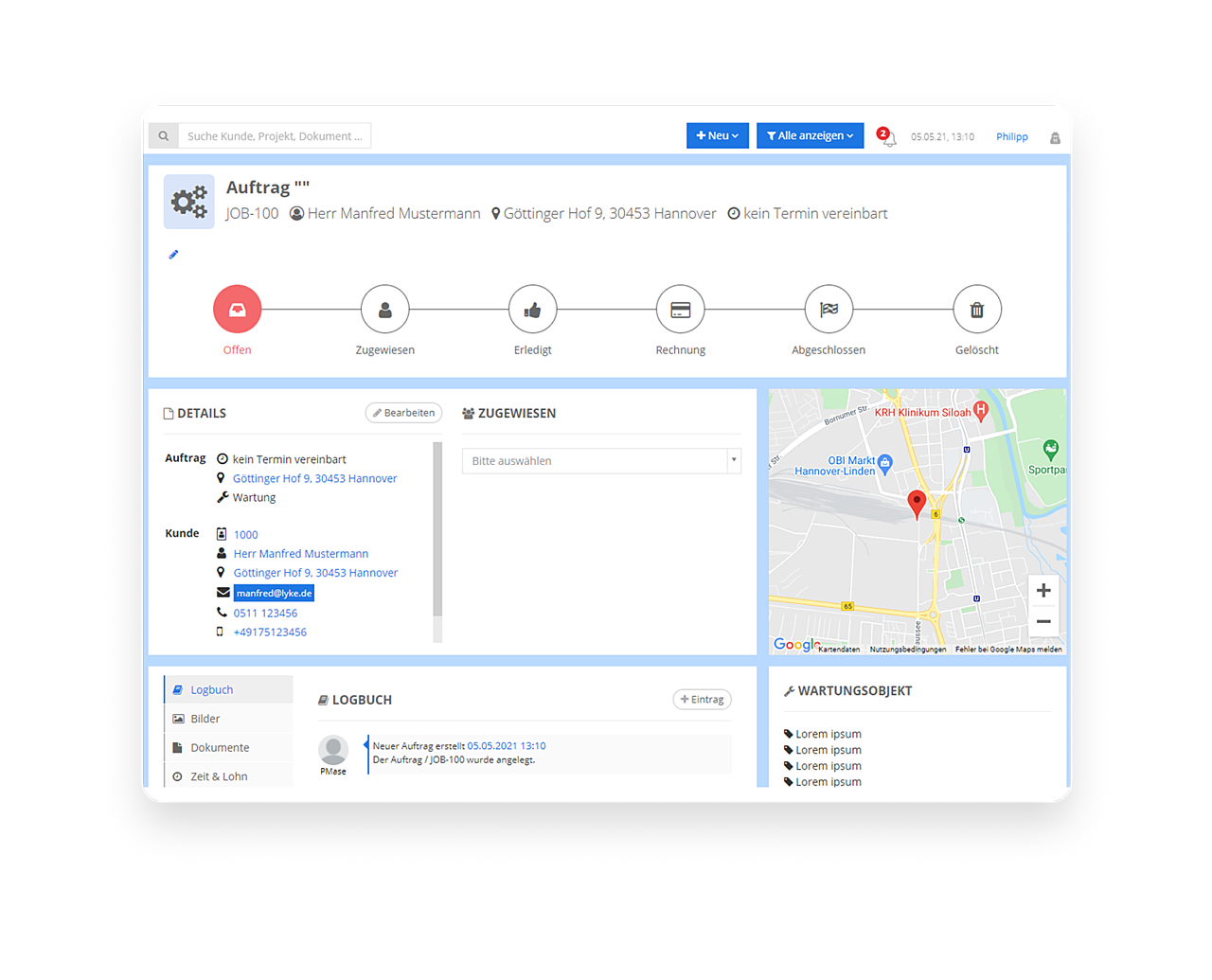Open notifications bell with badge
This screenshot has width=1212, height=980.
click(887, 137)
